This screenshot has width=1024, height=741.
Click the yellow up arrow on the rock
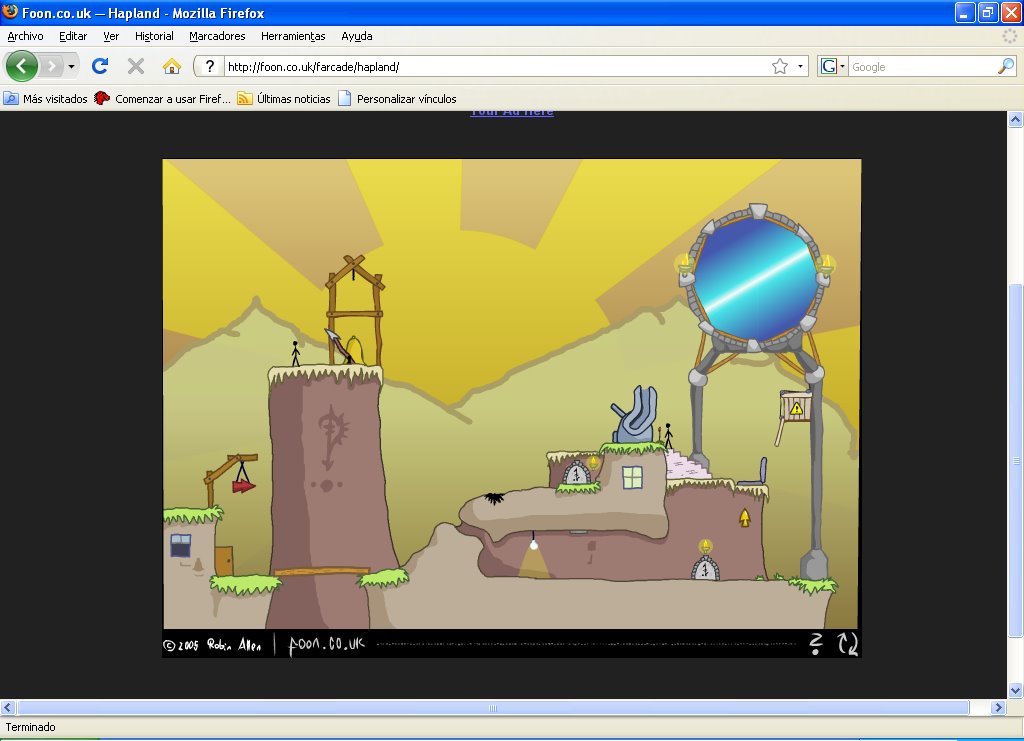click(744, 518)
